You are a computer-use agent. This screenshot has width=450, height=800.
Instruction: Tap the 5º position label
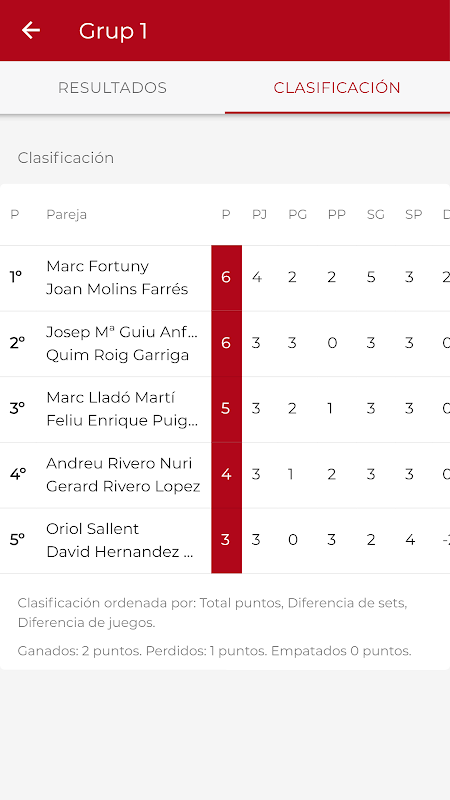17,540
